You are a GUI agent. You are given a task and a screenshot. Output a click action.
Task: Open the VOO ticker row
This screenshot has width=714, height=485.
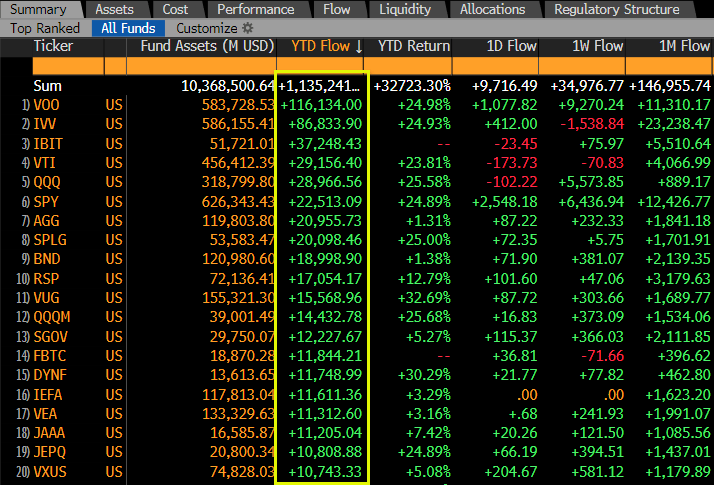(x=46, y=105)
